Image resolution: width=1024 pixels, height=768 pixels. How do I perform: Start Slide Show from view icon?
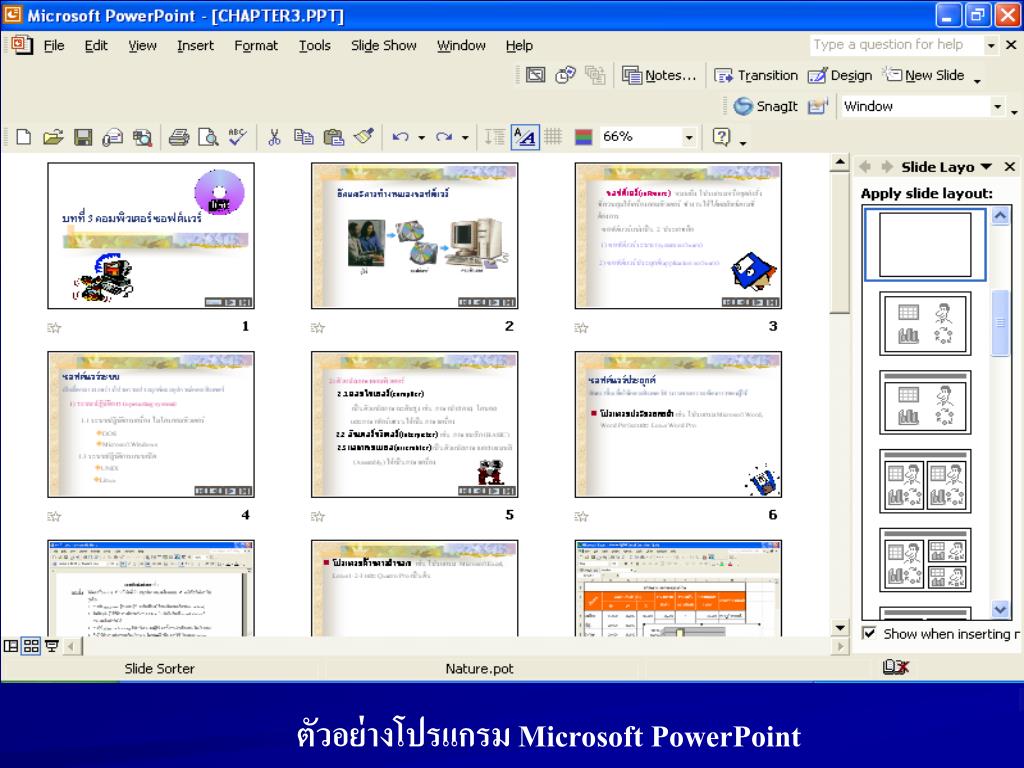[x=52, y=647]
